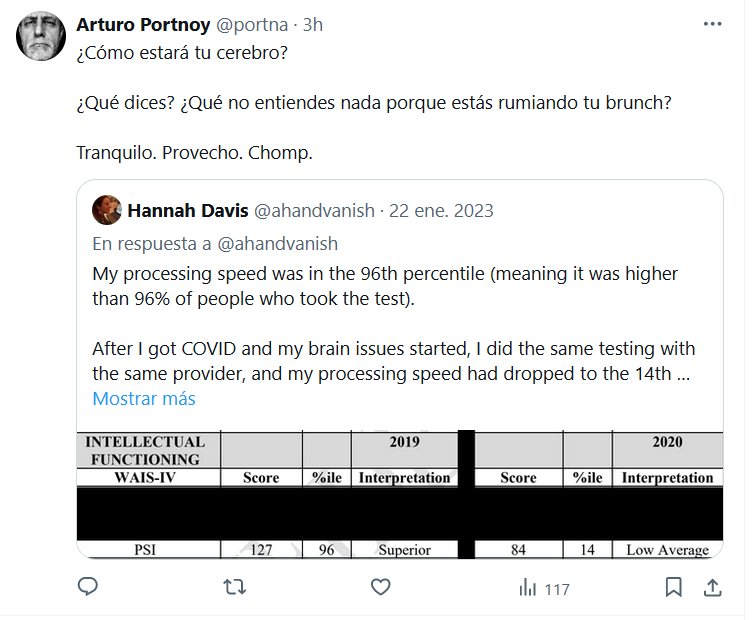
Task: Expand quoted tweet with Mostrar más
Action: tap(144, 398)
